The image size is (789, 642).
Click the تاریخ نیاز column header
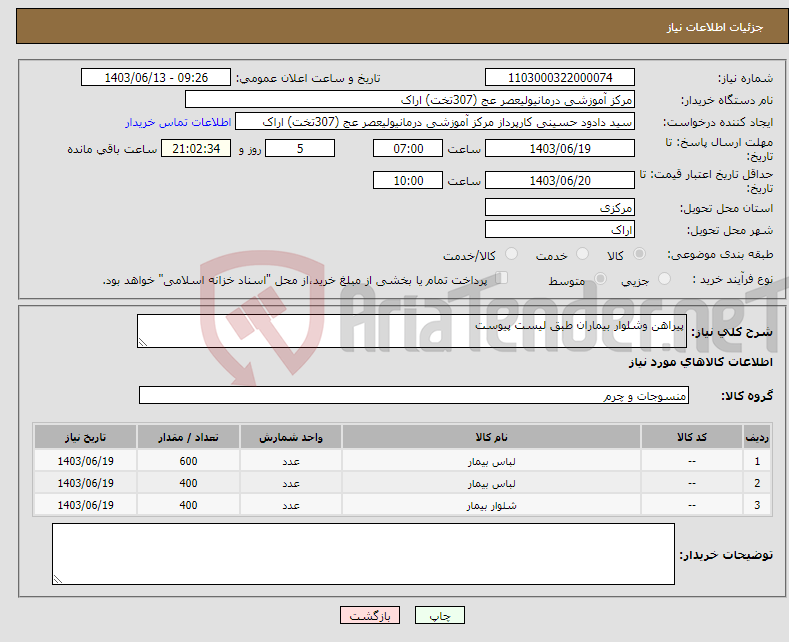(x=86, y=437)
